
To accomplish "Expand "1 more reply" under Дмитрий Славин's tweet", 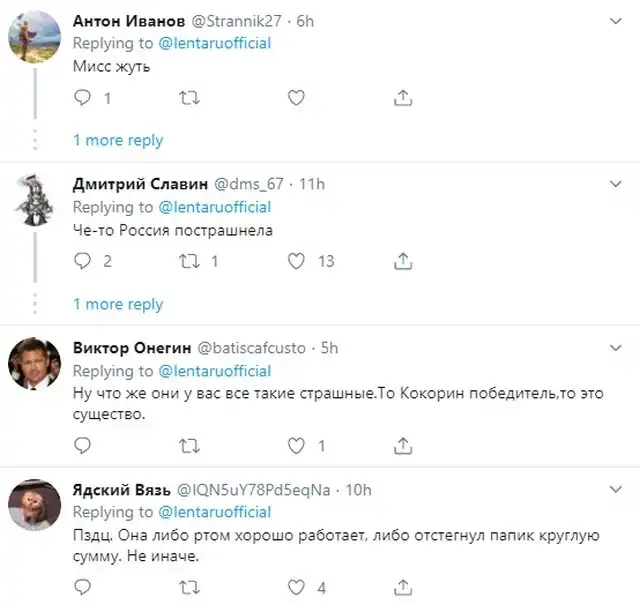I will point(118,304).
